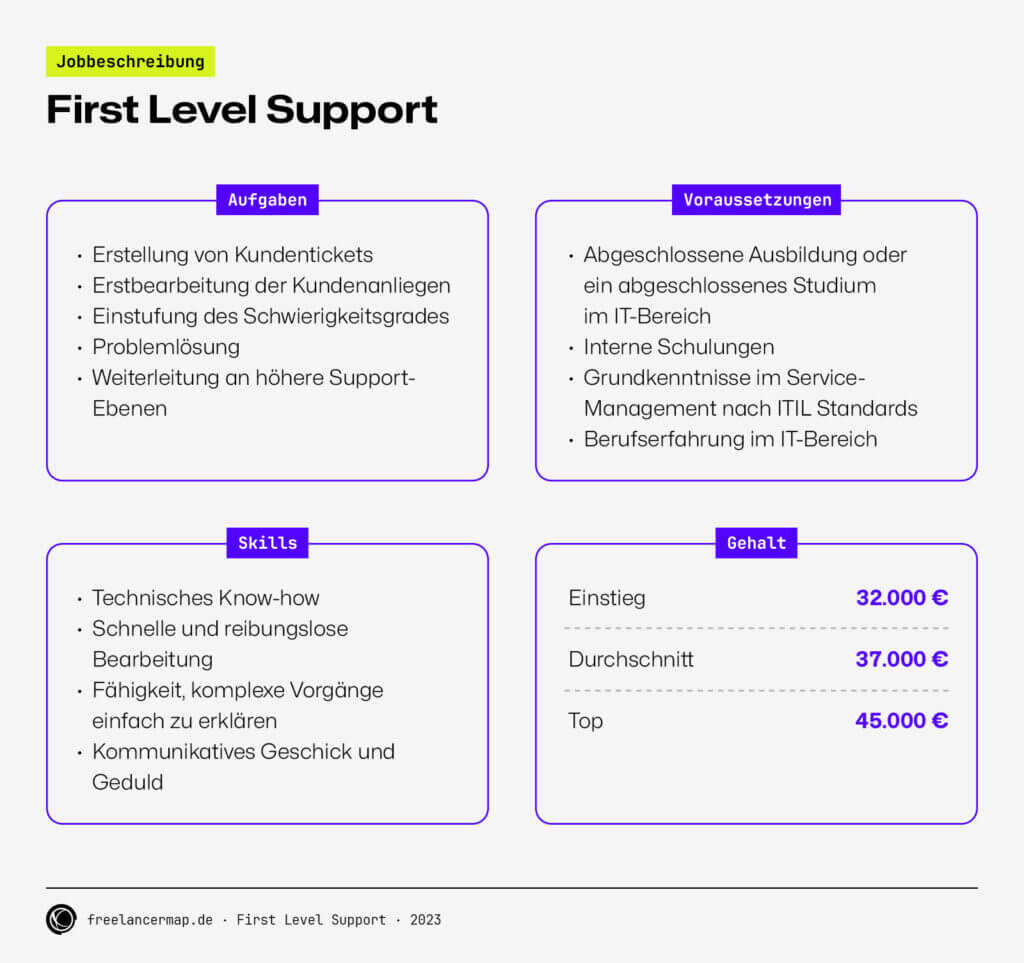Screen dimensions: 1024x963
Task: Click the freelancermap logo icon in footer
Action: click(61, 919)
